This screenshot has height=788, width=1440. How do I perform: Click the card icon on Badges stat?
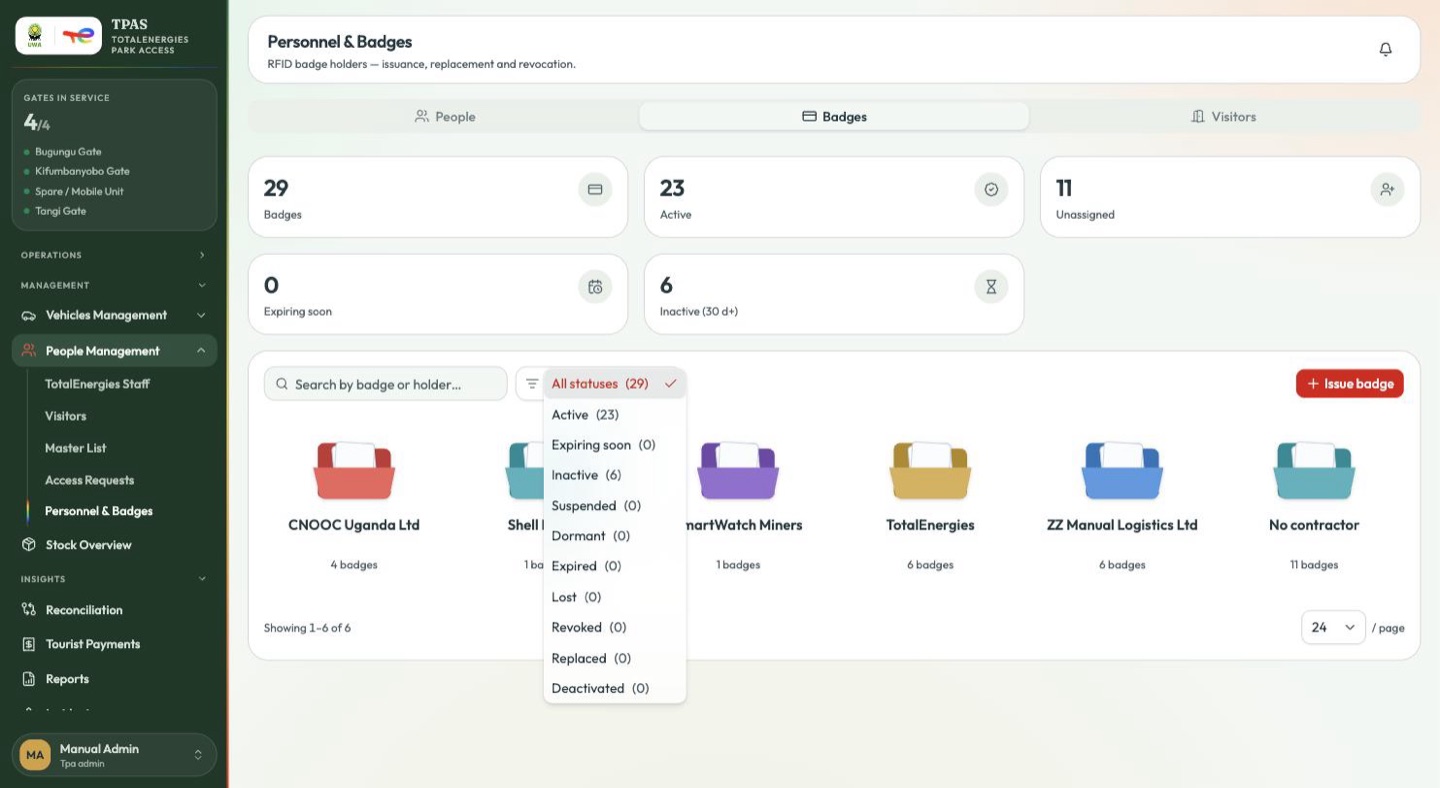595,189
